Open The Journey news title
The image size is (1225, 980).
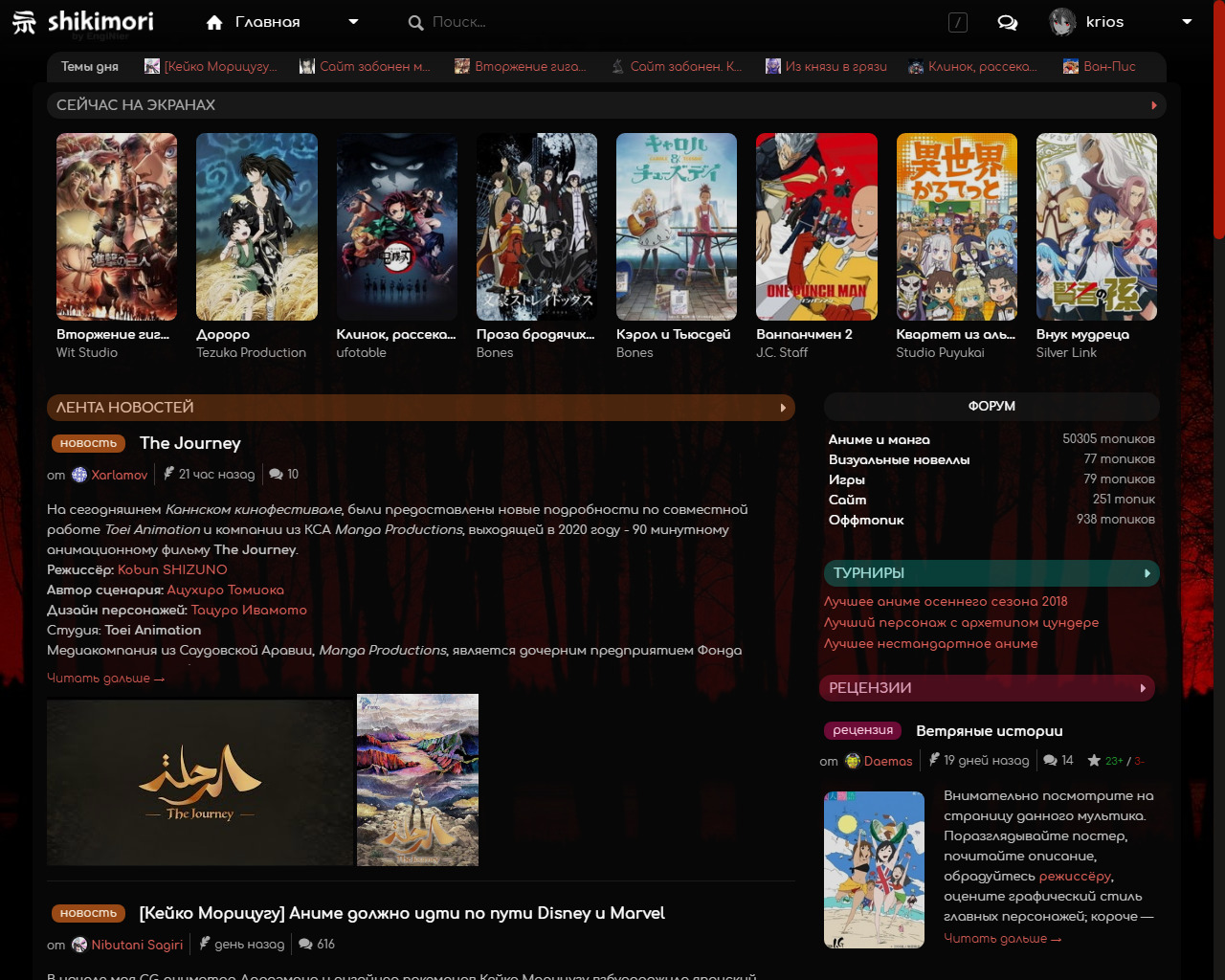pos(189,443)
